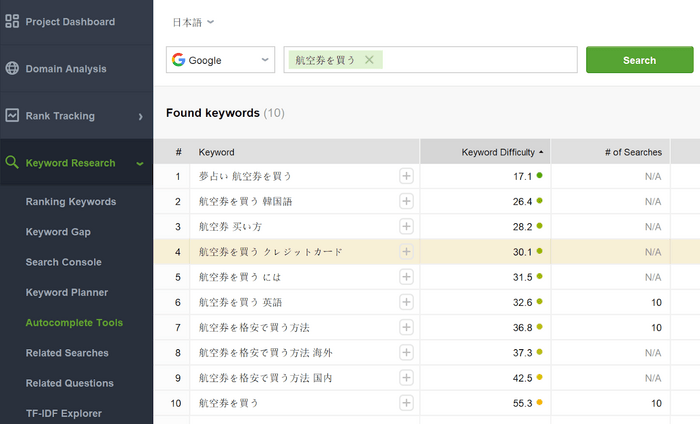Click inside the keyword search input field
700x424 pixels.
pyautogui.click(x=478, y=60)
